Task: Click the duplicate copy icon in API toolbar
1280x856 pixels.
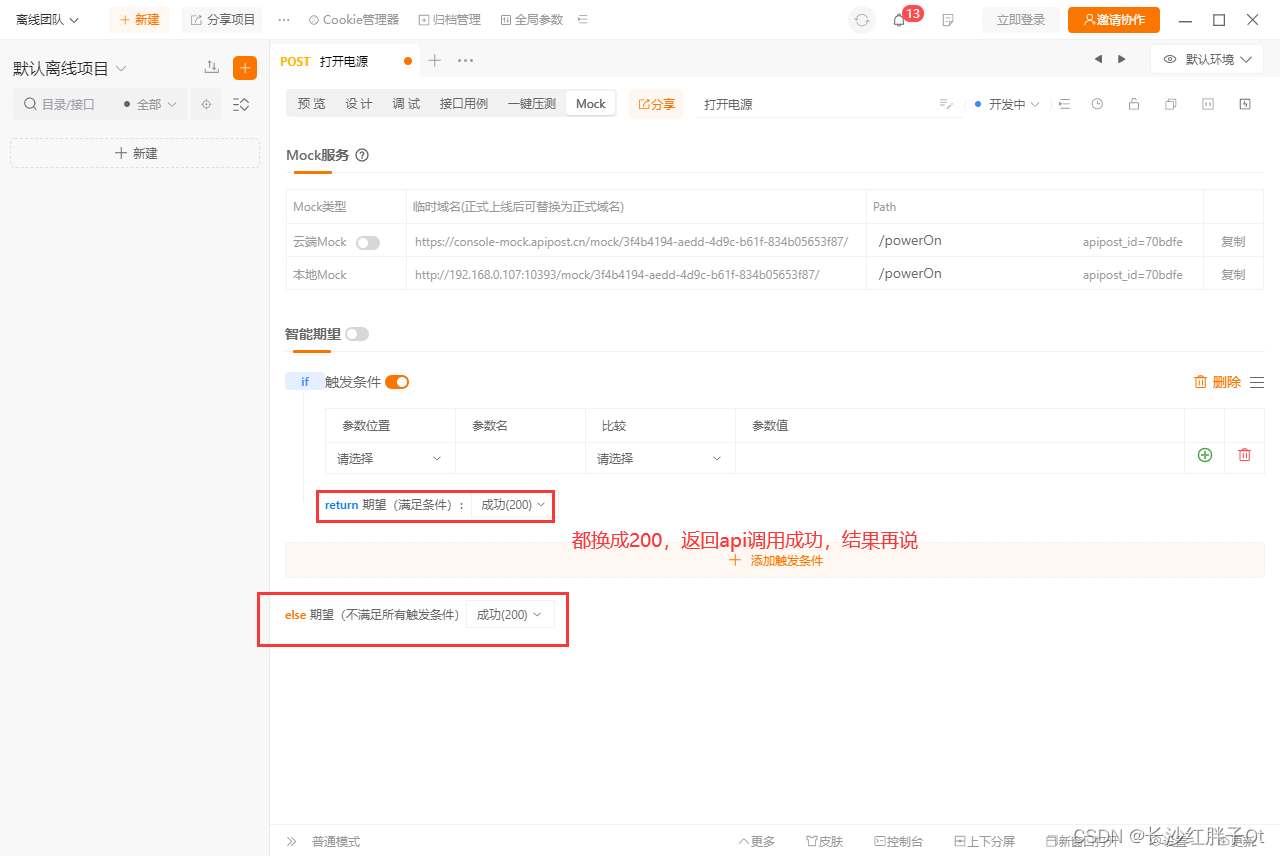Action: (1170, 104)
